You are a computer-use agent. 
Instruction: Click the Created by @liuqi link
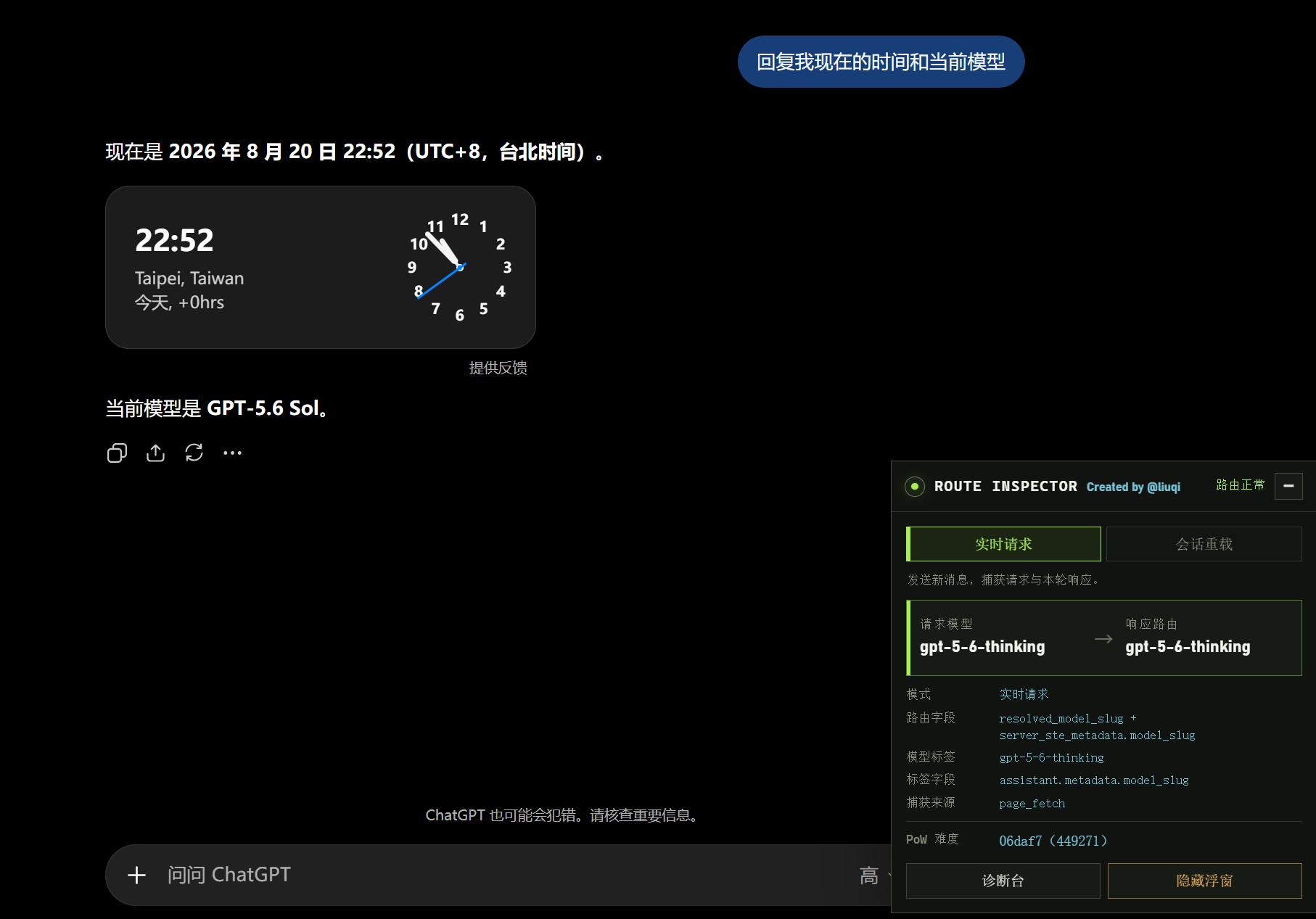(x=1133, y=487)
